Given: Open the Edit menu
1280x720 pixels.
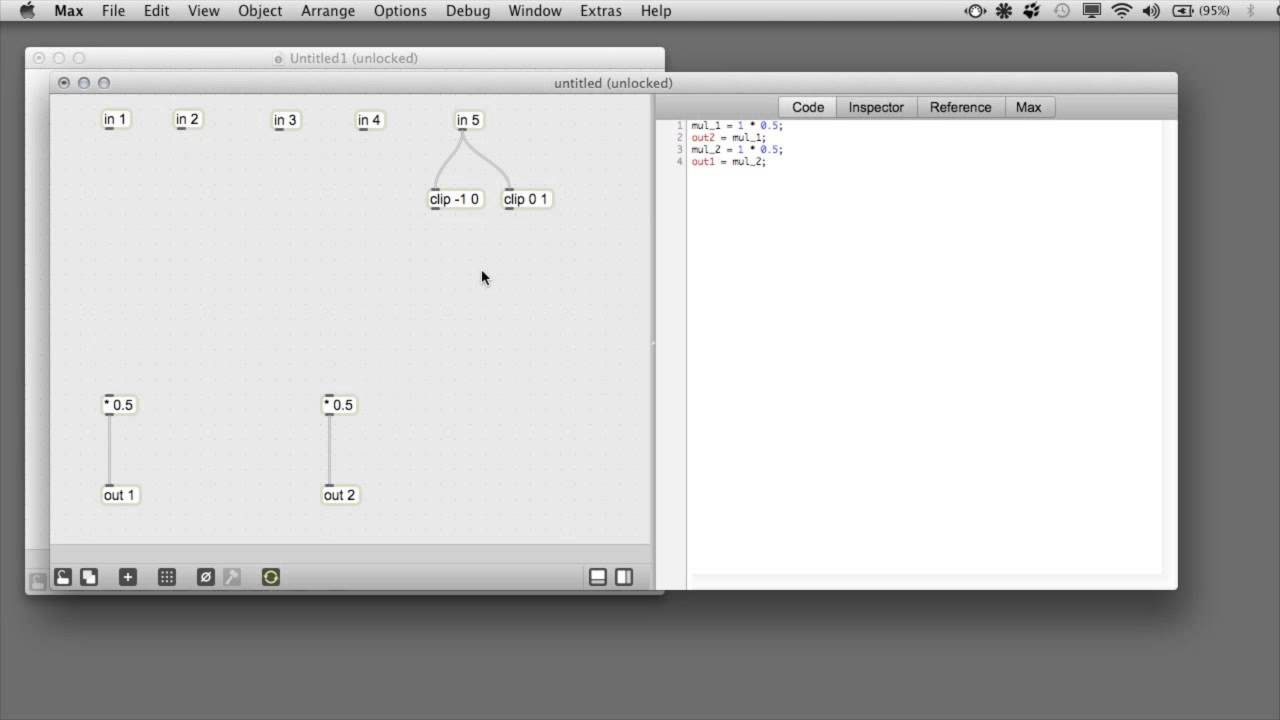Looking at the screenshot, I should 156,11.
